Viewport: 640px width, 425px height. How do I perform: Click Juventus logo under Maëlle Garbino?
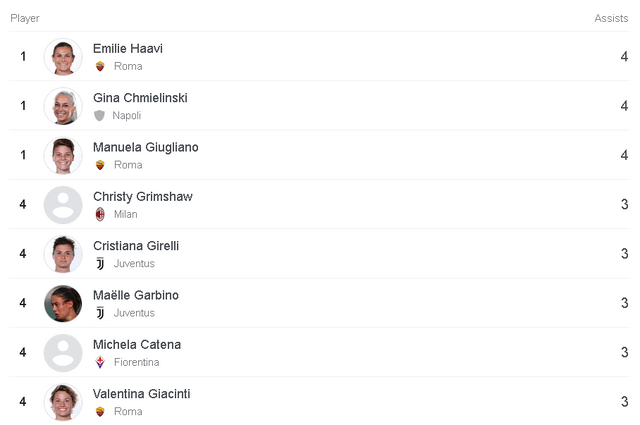99,313
